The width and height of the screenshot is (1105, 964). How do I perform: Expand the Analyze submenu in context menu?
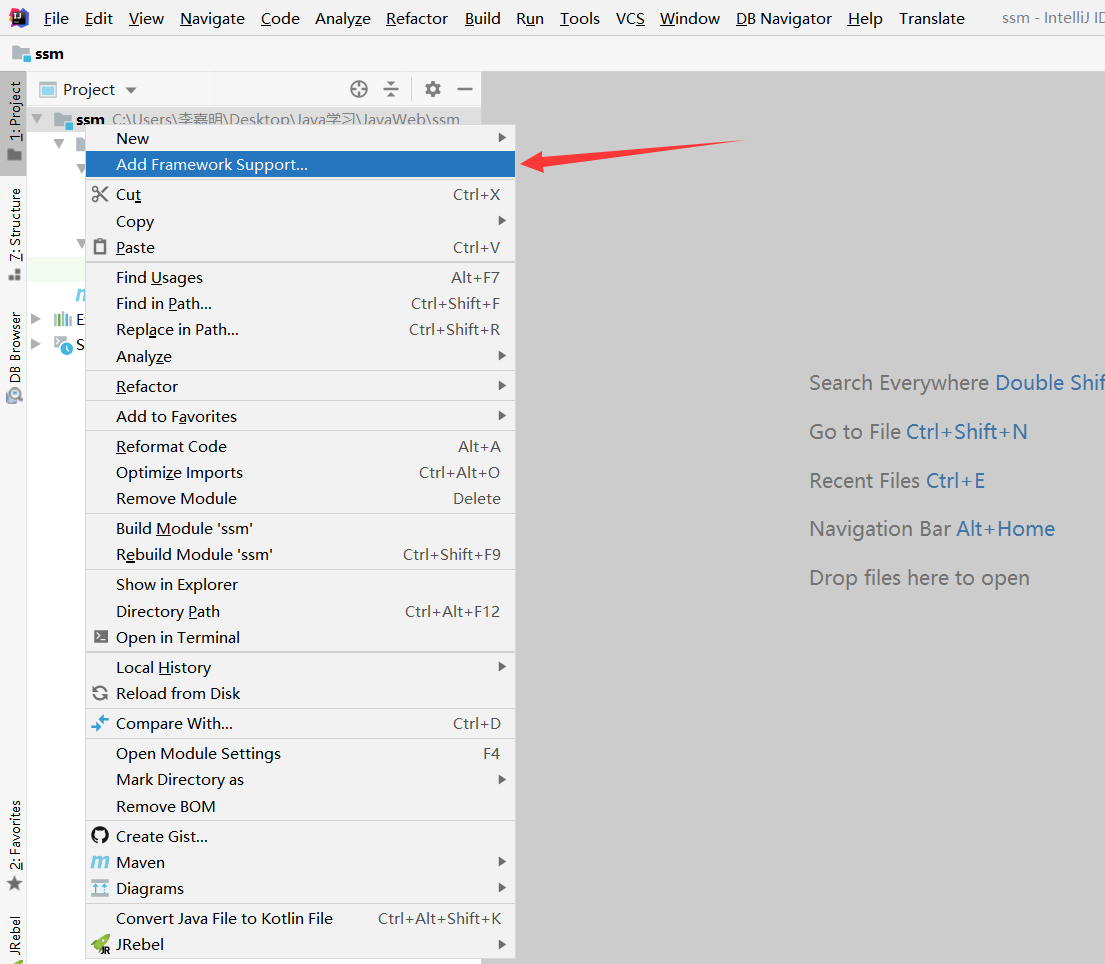pos(300,356)
